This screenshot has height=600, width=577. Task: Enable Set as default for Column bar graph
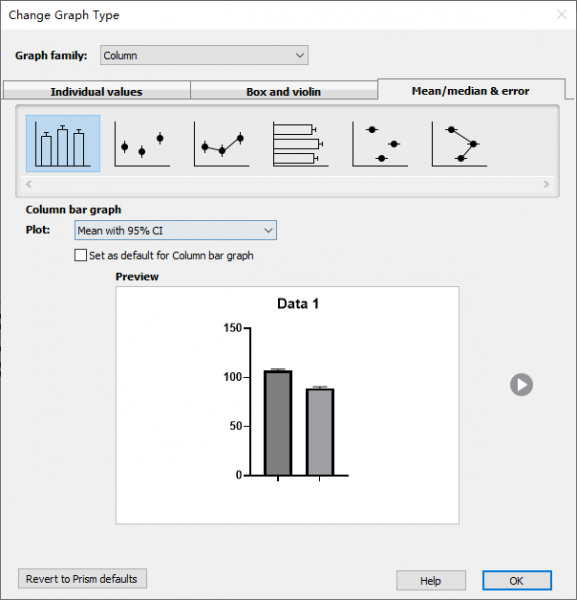80,255
